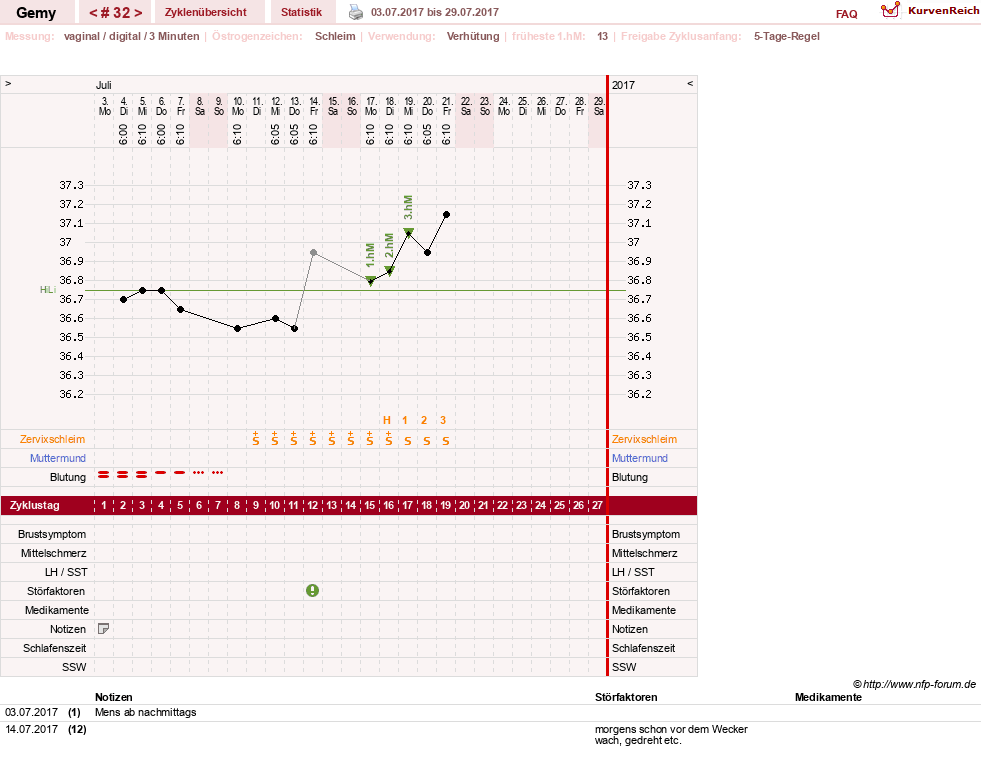Click the temperature point on cycle day 18

pyautogui.click(x=427, y=253)
